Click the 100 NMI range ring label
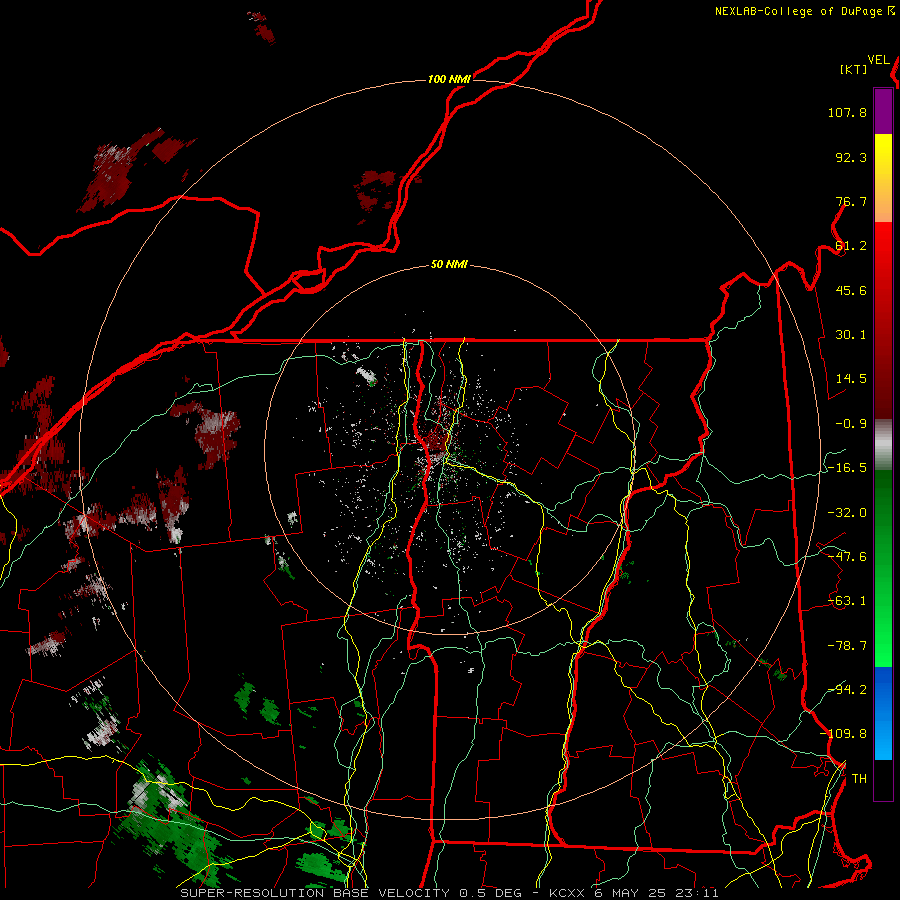Screen dimensions: 900x900 coord(449,79)
